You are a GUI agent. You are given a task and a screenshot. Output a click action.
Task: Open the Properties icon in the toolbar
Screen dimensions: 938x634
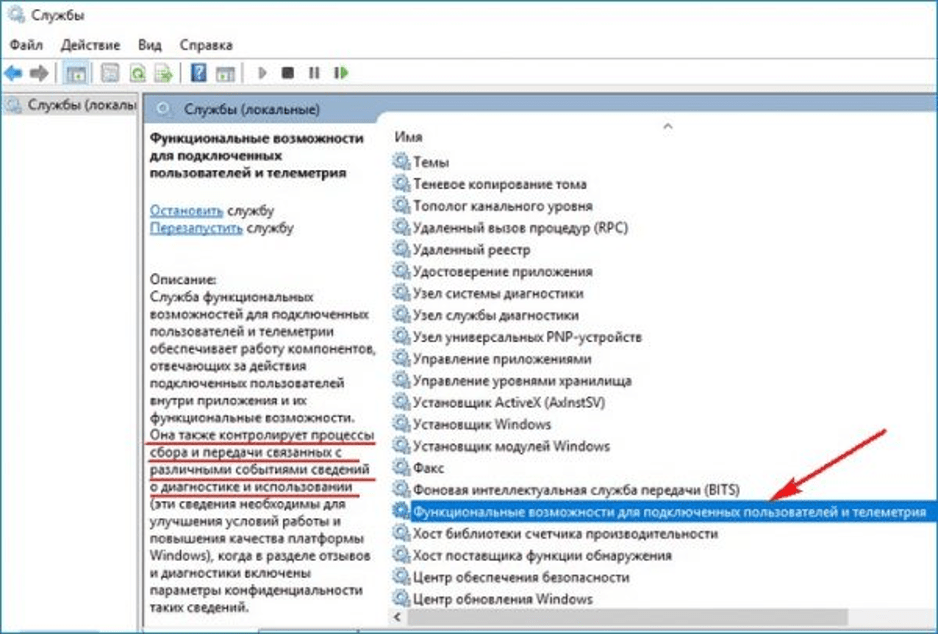[110, 73]
